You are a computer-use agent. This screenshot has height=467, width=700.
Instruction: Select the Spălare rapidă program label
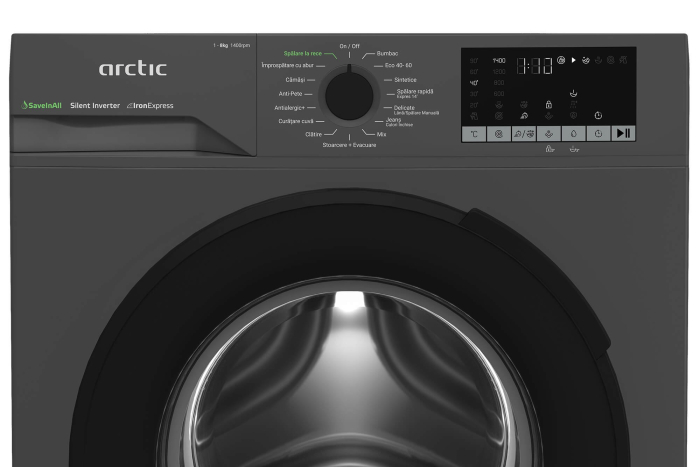pos(415,93)
